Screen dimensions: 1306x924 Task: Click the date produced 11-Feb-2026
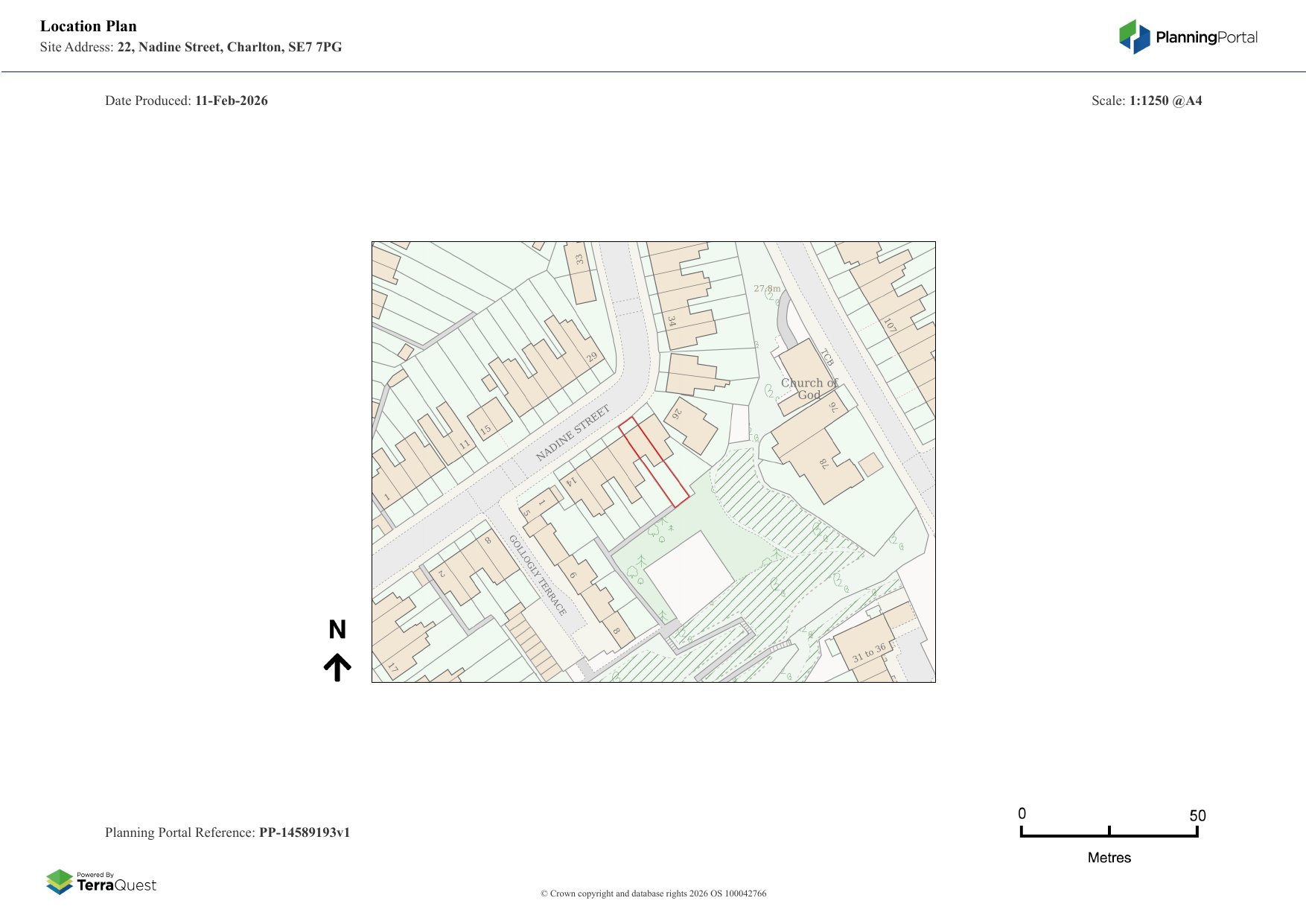click(x=231, y=101)
